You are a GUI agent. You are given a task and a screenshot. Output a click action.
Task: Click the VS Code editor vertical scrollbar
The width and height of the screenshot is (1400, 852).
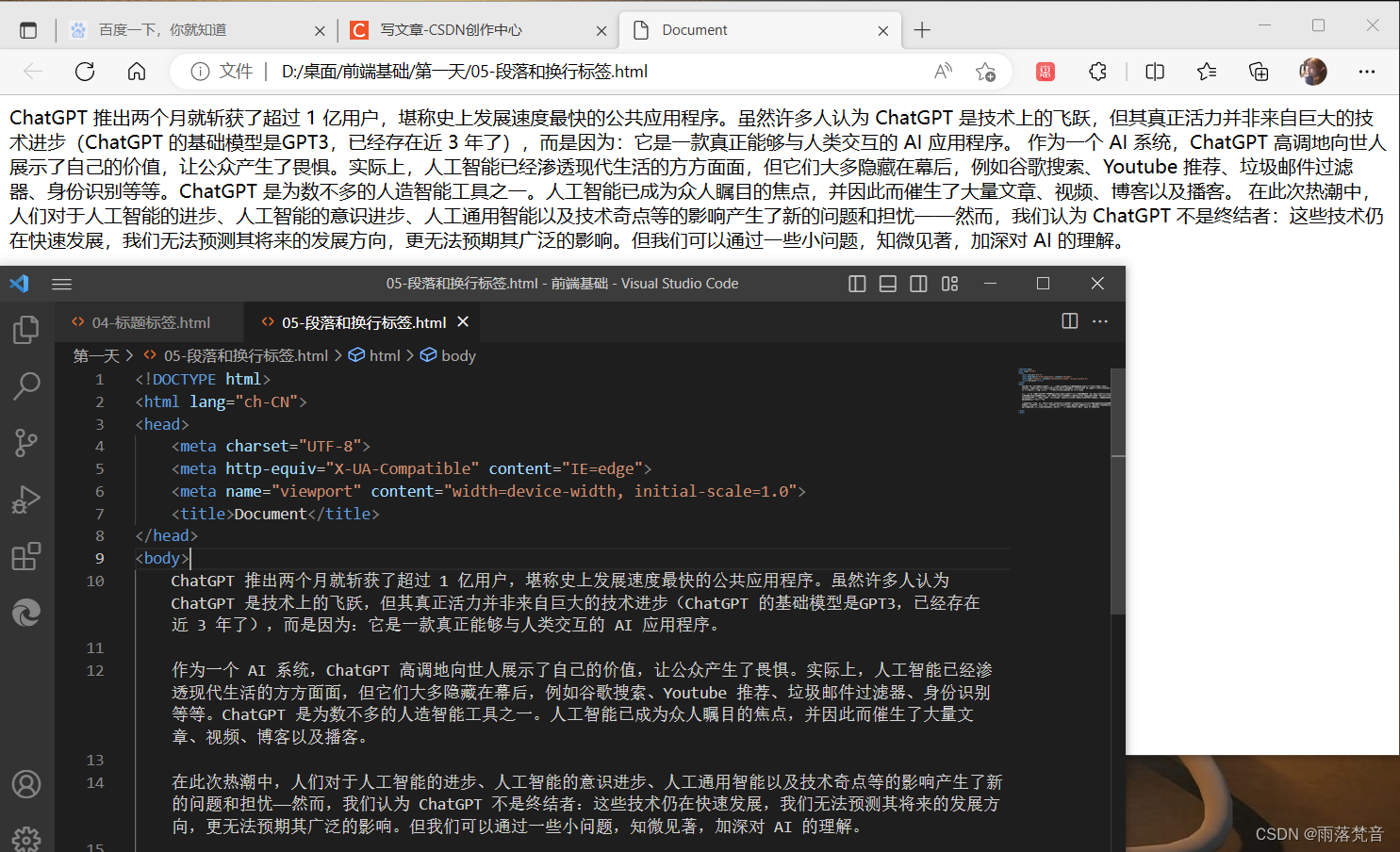pos(1118,491)
